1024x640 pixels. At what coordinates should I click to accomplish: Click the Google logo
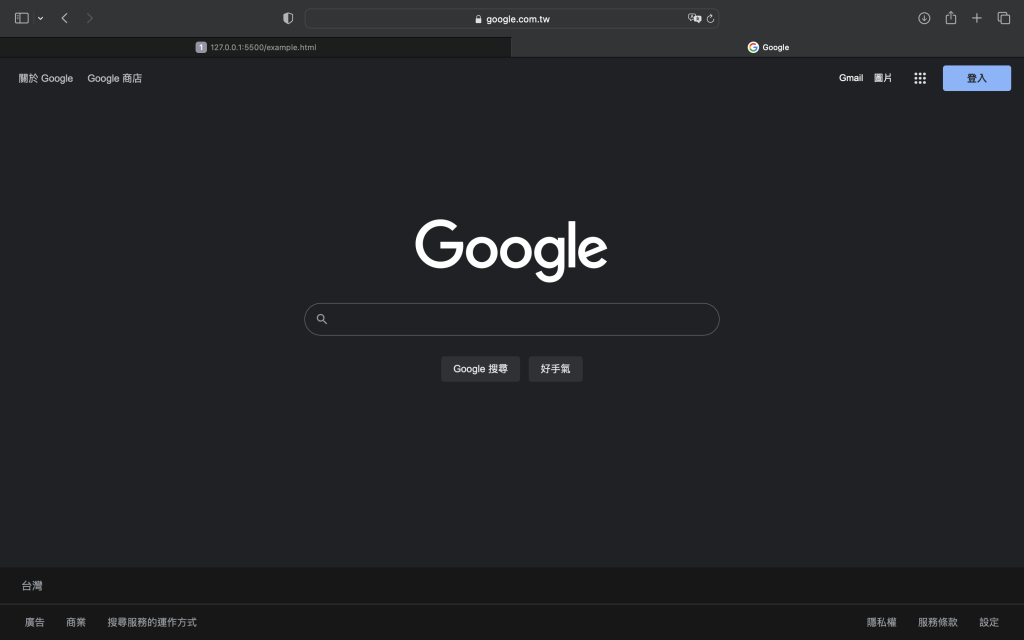(x=511, y=250)
